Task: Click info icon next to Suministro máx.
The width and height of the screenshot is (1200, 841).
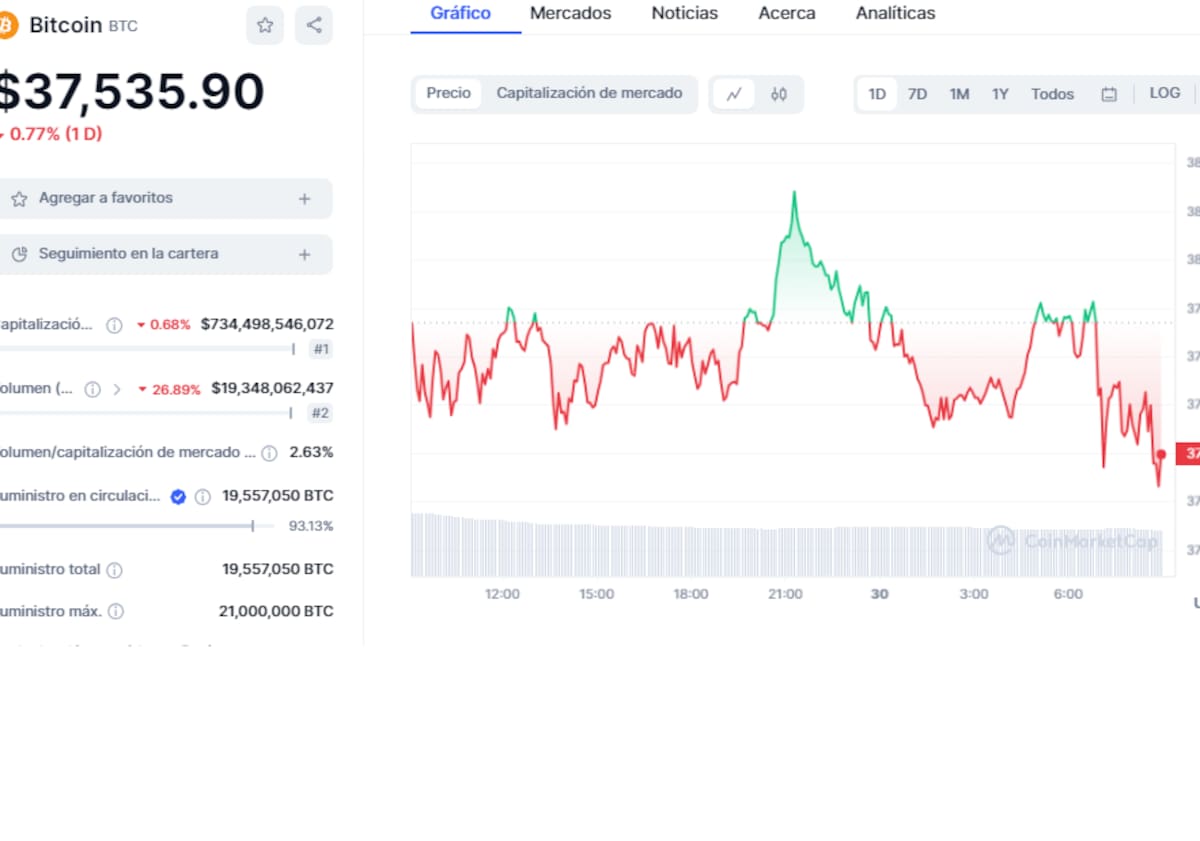Action: tap(116, 611)
